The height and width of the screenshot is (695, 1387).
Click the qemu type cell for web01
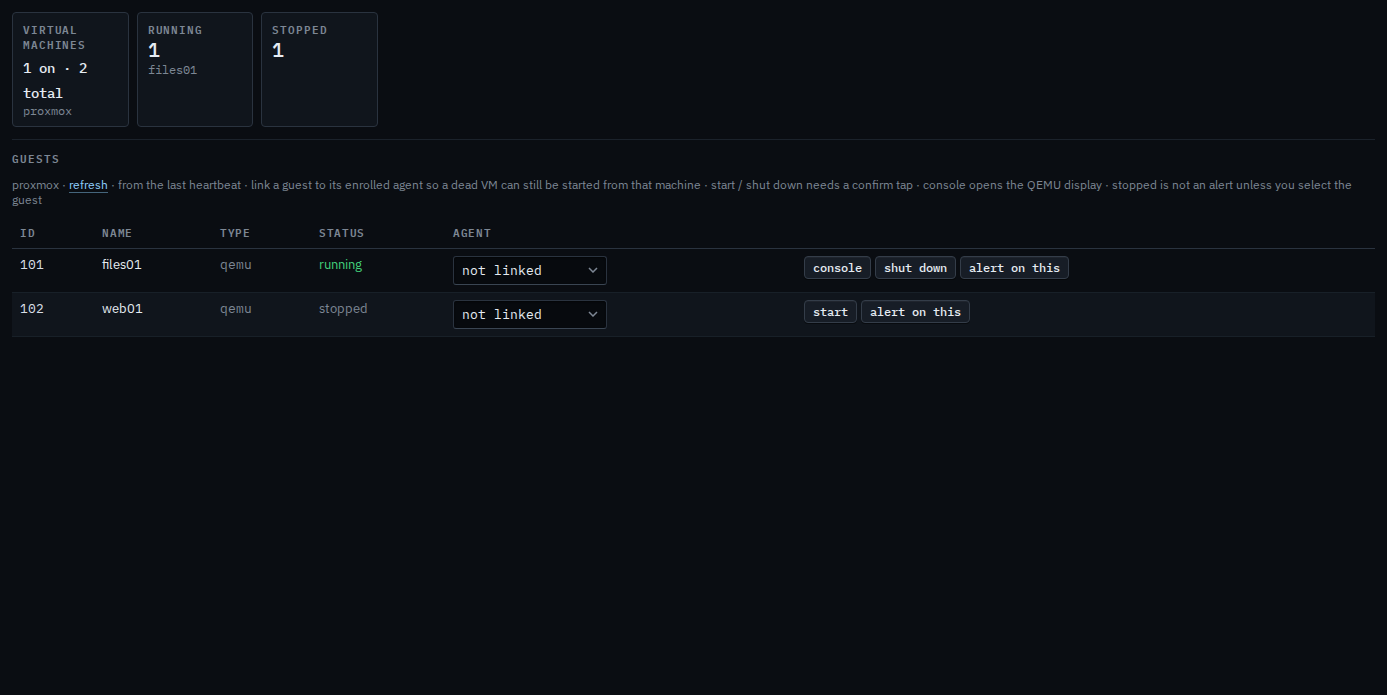[x=236, y=309]
